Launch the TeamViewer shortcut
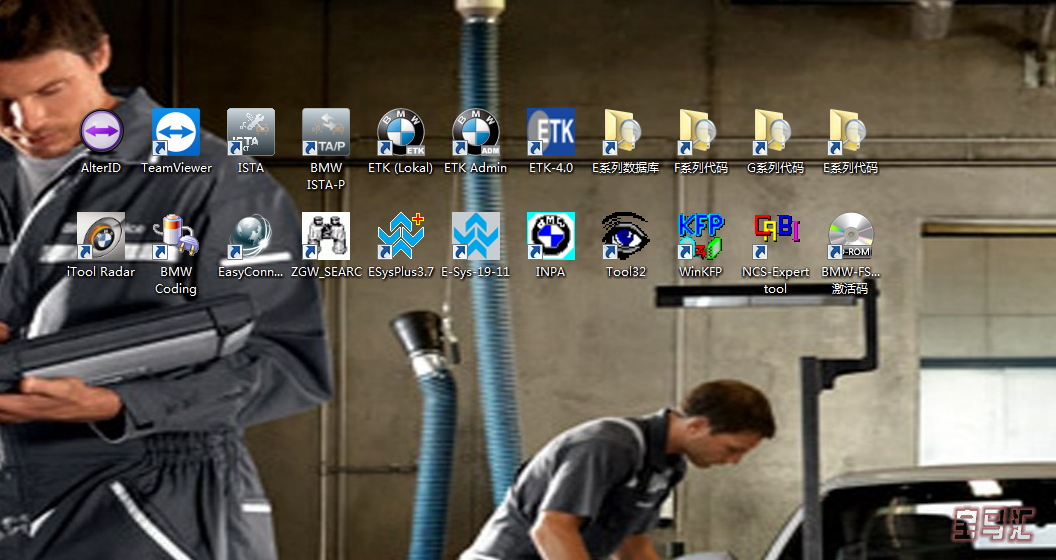This screenshot has width=1056, height=560. (176, 132)
